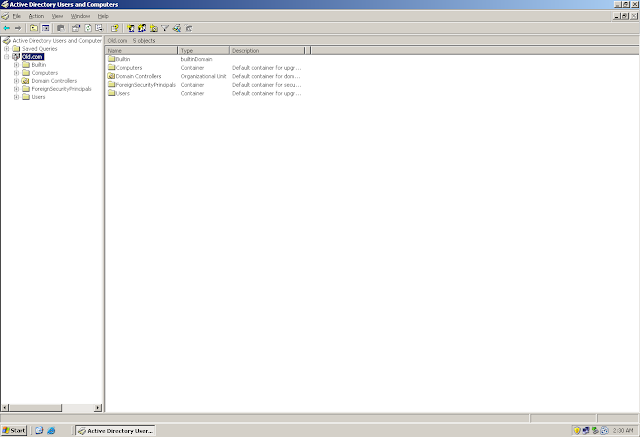Click Safely Remove Hardware tray icon
The image size is (640, 437).
[595, 430]
